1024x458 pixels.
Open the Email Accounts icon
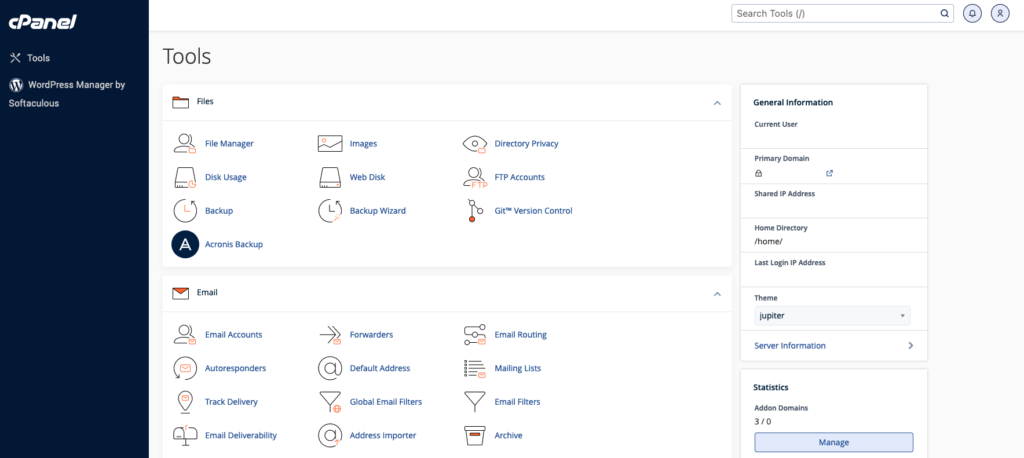[185, 335]
